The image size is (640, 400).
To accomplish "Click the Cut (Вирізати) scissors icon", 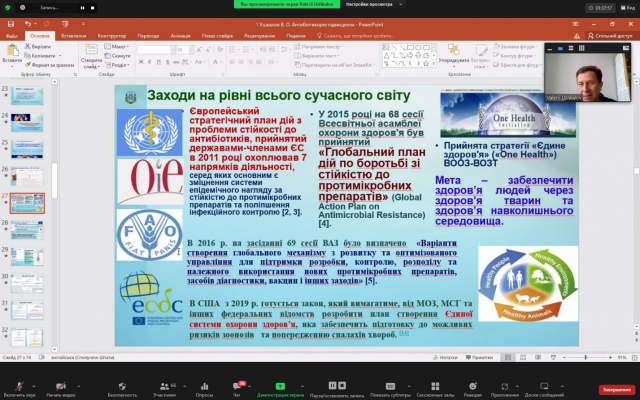I will pyautogui.click(x=28, y=47).
